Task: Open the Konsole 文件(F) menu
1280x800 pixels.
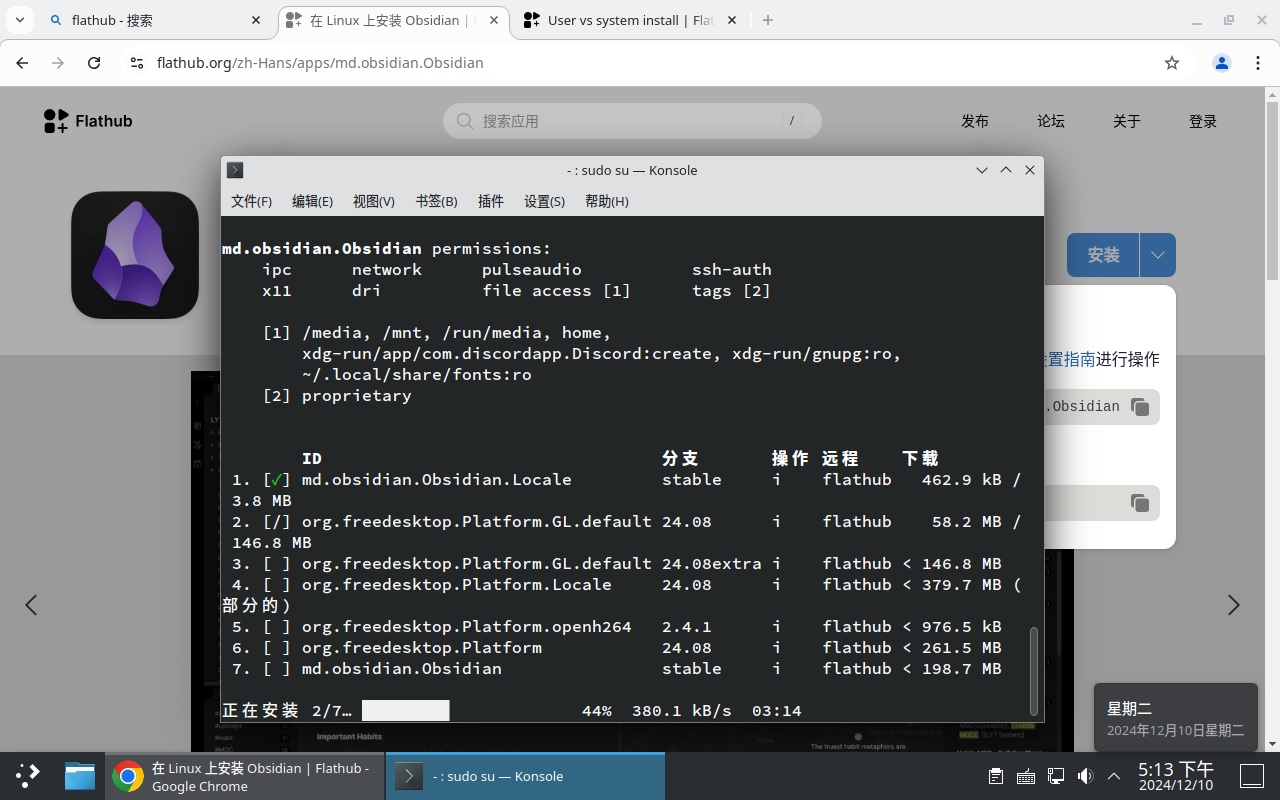Action: pyautogui.click(x=251, y=201)
